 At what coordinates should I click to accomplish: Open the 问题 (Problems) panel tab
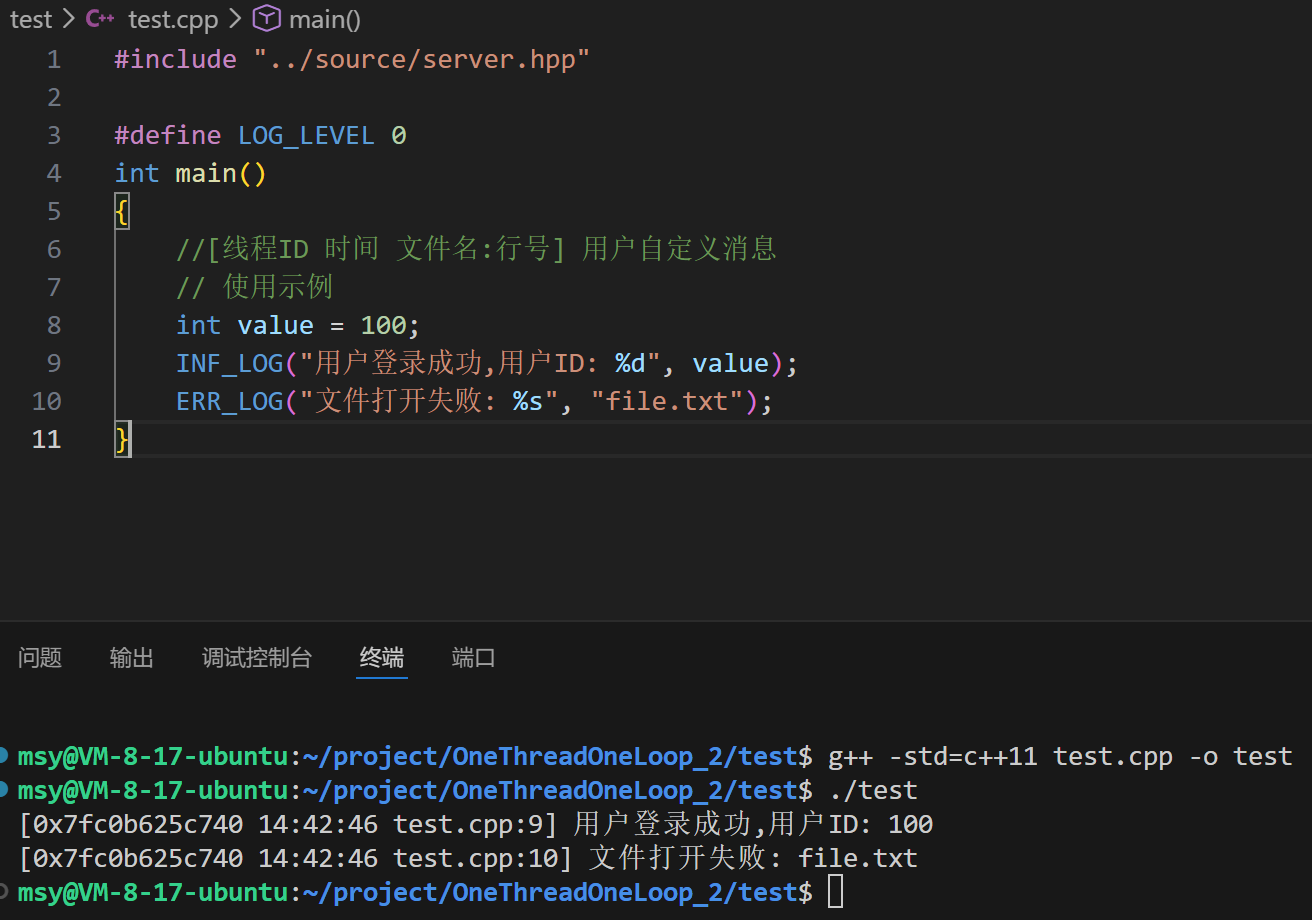coord(40,657)
